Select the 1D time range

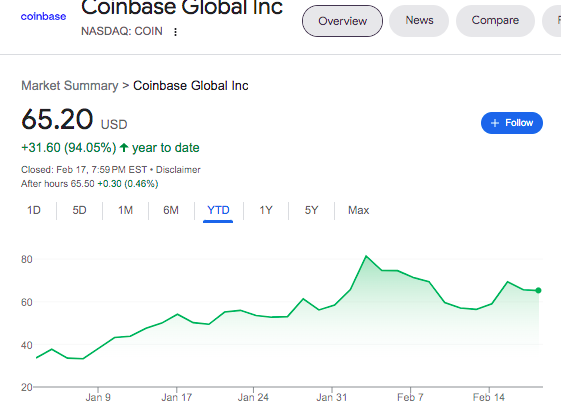tap(34, 210)
